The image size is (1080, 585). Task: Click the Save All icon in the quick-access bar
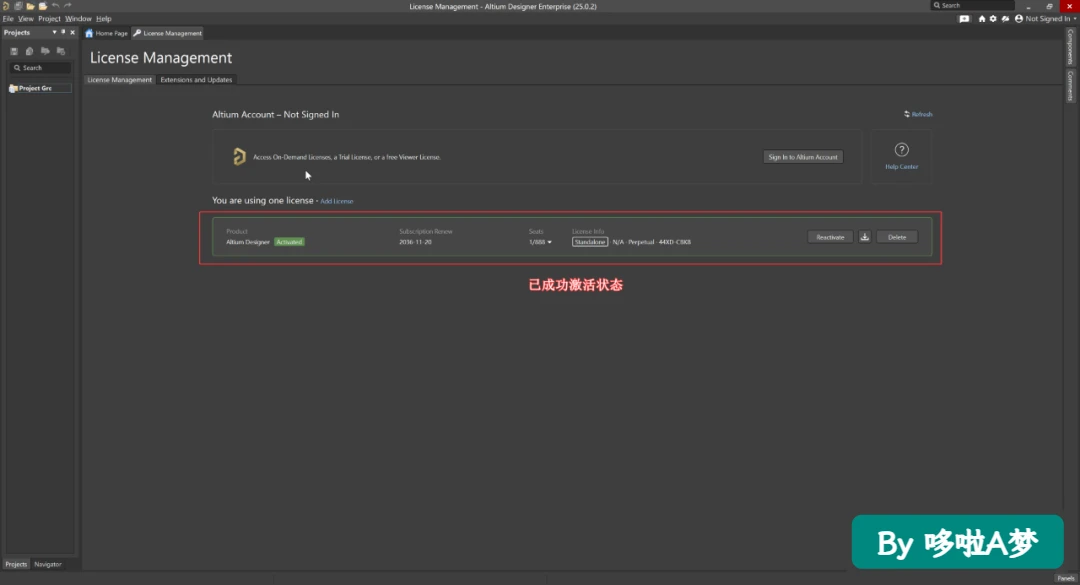[19, 6]
